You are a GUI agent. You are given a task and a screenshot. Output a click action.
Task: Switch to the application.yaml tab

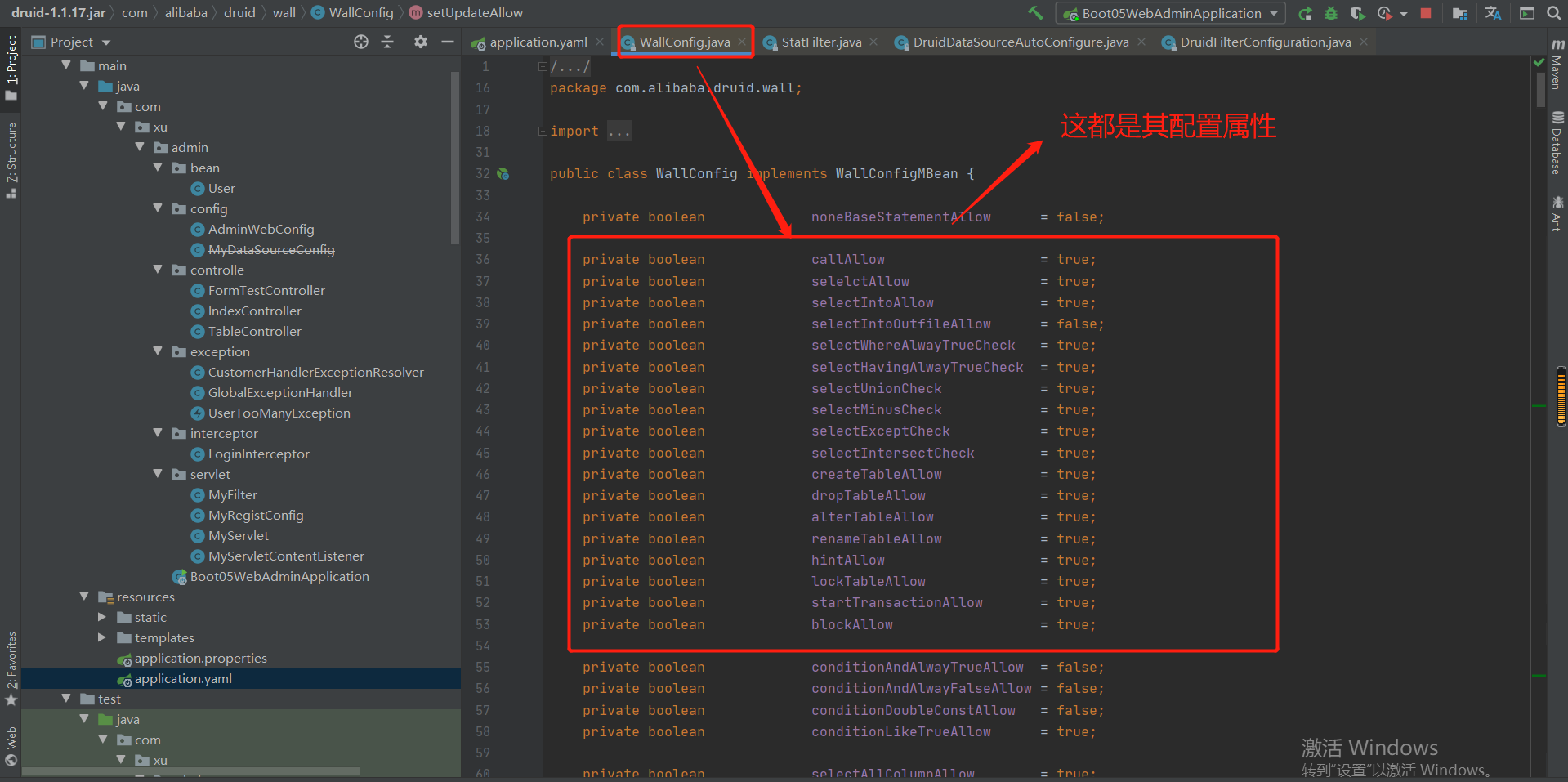[x=538, y=42]
